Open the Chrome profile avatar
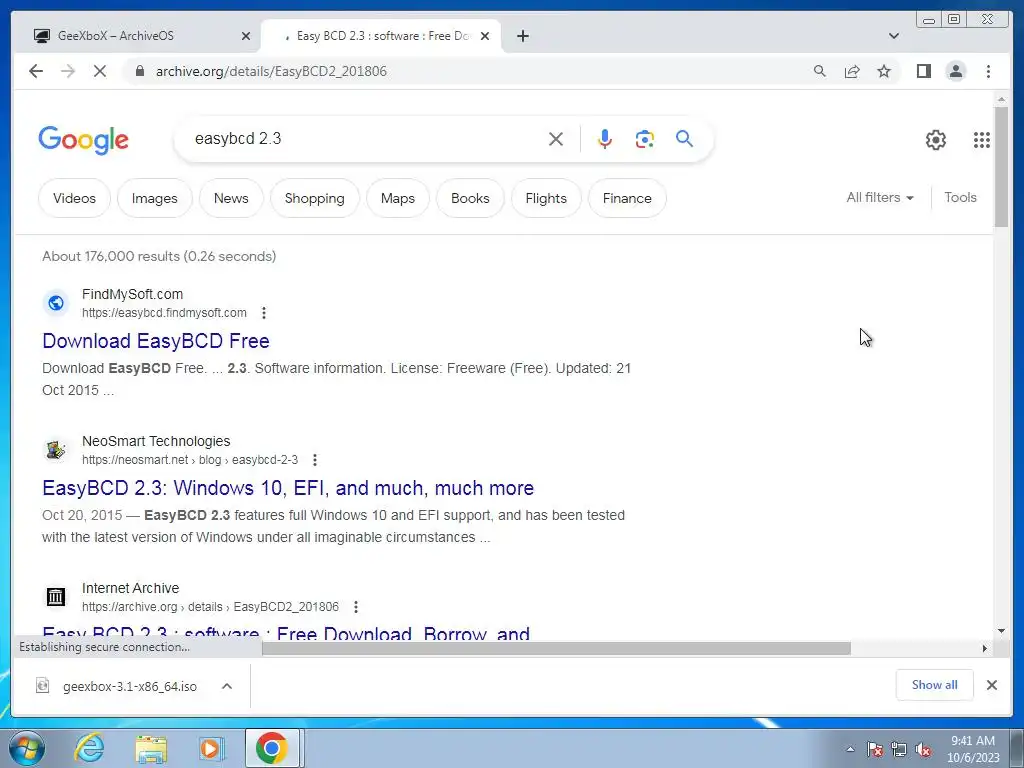This screenshot has width=1024, height=768. pos(956,71)
